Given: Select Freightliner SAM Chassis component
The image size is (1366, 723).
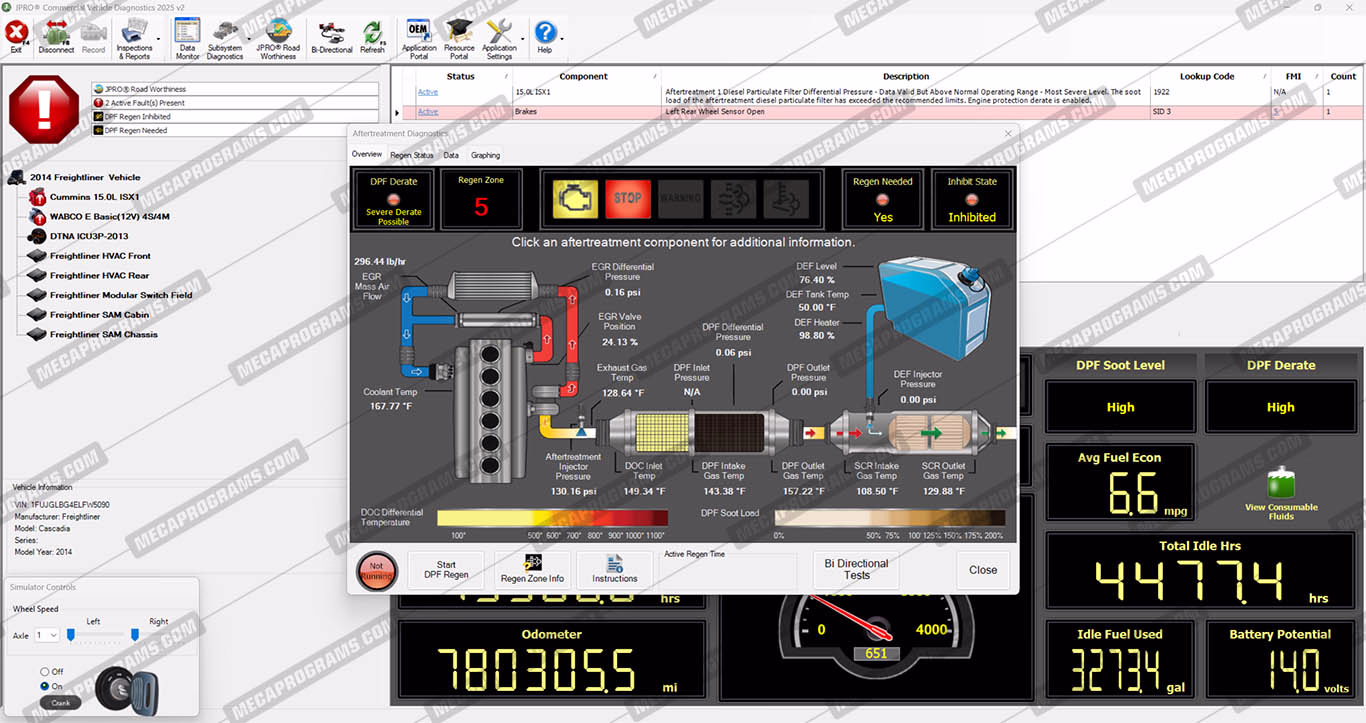Looking at the screenshot, I should 104,334.
